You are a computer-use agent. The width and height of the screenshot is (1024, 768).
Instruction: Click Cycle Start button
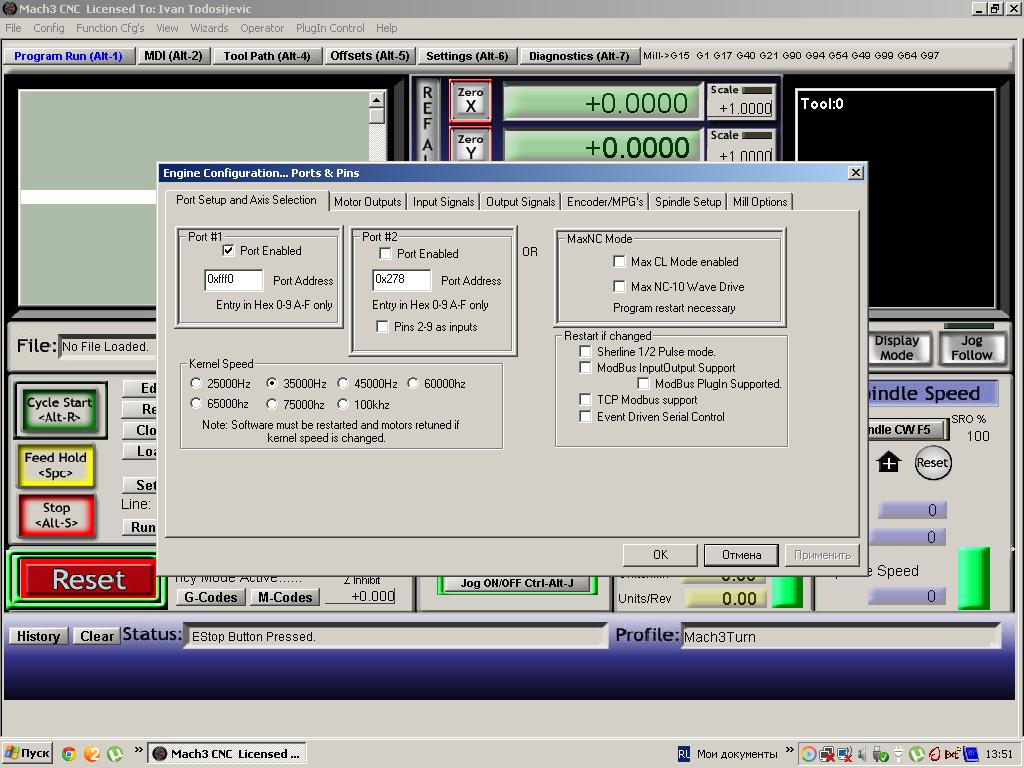click(x=59, y=409)
